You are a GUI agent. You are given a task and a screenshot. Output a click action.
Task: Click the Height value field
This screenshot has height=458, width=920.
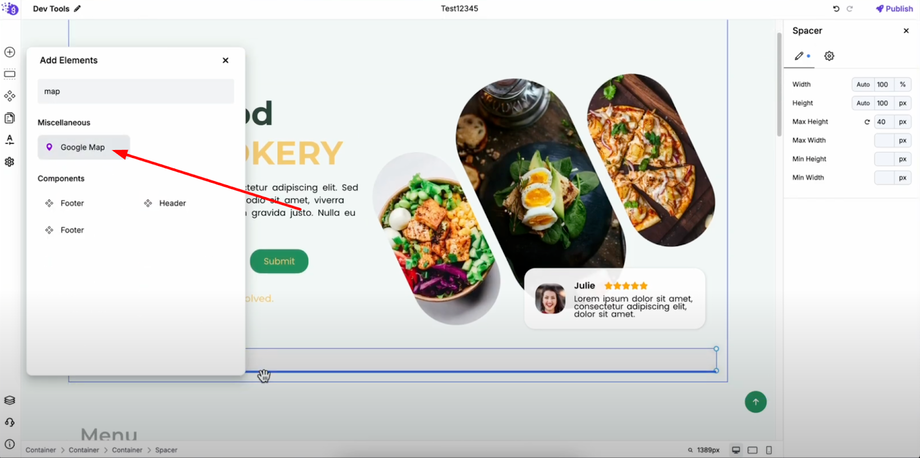[882, 103]
